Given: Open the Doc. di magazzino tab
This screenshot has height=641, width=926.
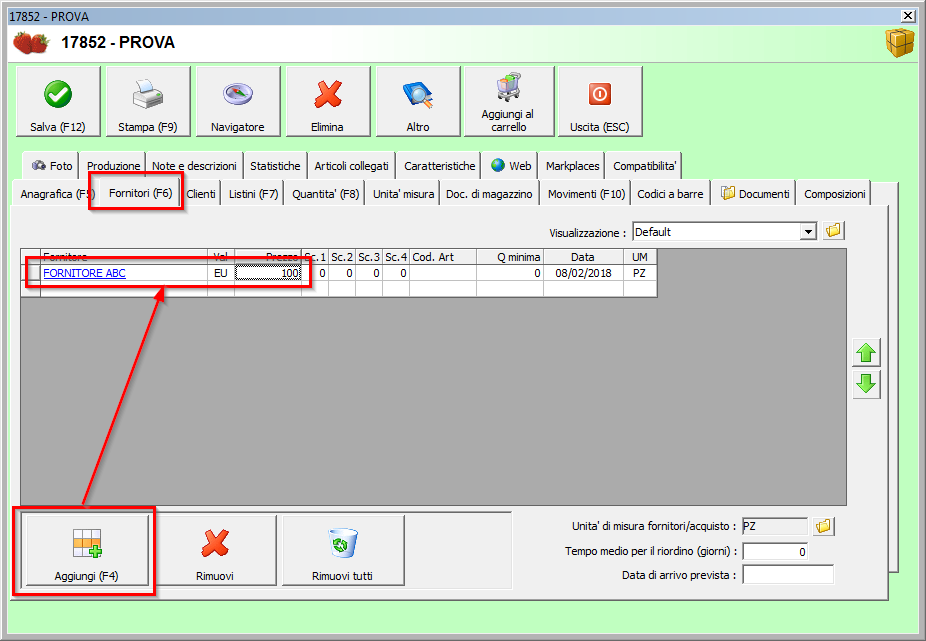Looking at the screenshot, I should [x=489, y=194].
